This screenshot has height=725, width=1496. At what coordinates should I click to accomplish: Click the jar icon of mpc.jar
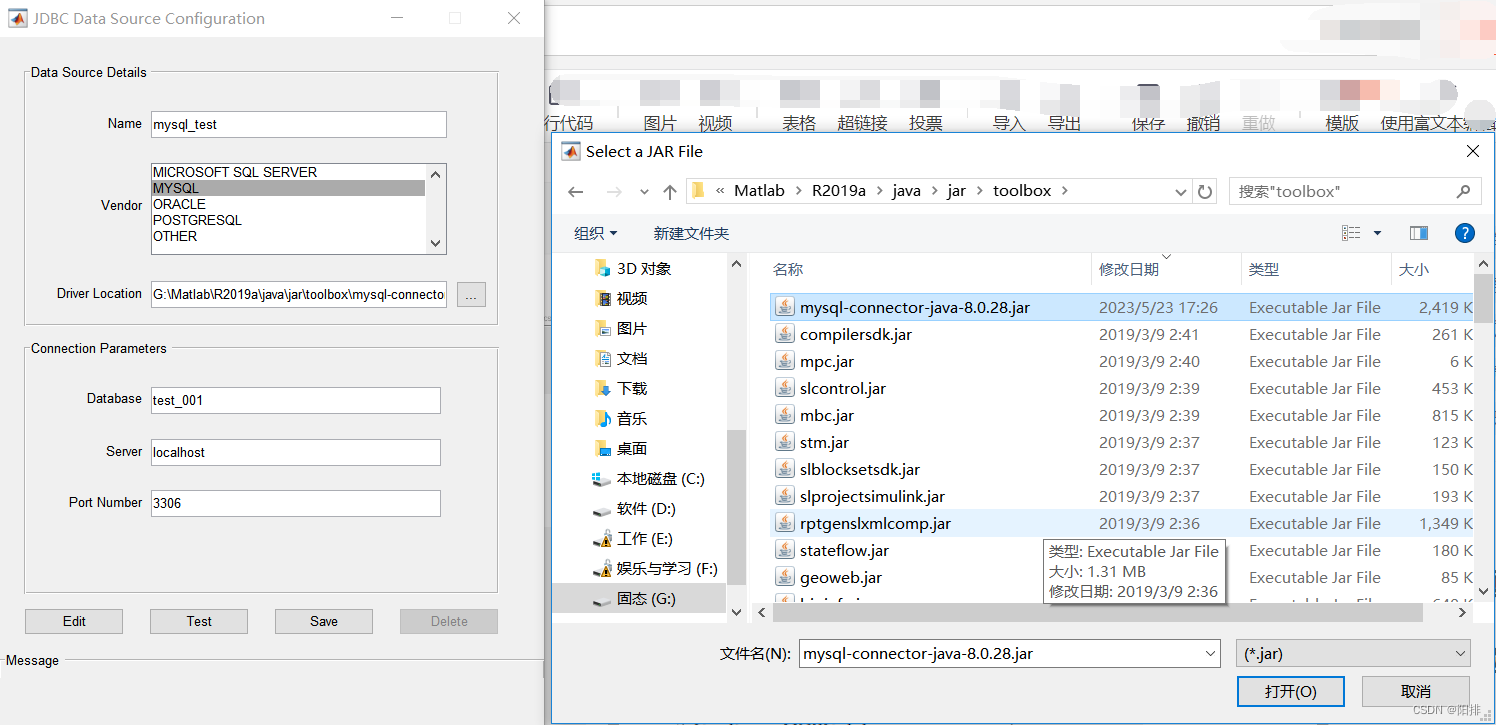[785, 362]
